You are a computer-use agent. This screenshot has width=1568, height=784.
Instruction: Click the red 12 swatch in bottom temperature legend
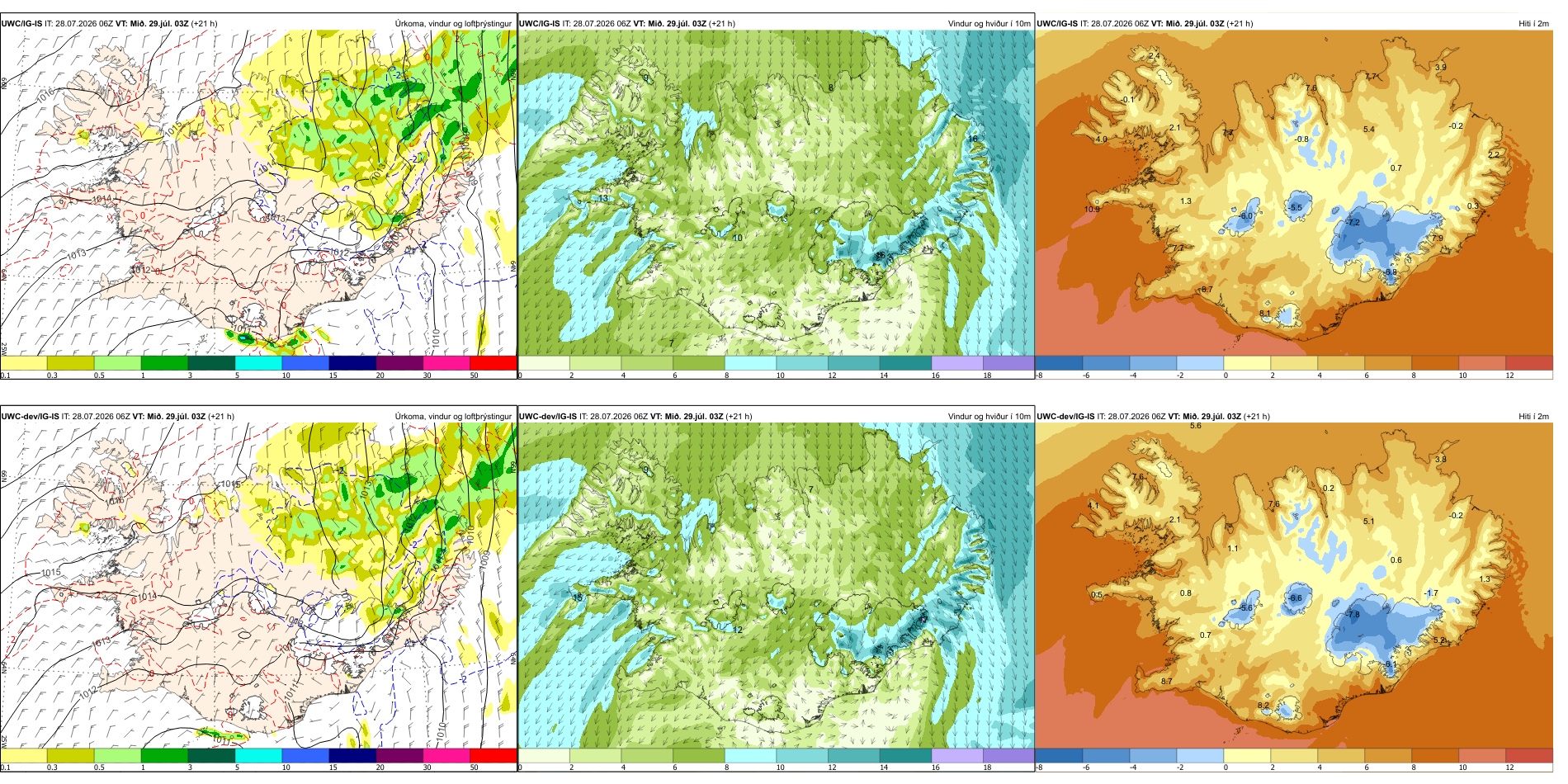coord(1529,755)
